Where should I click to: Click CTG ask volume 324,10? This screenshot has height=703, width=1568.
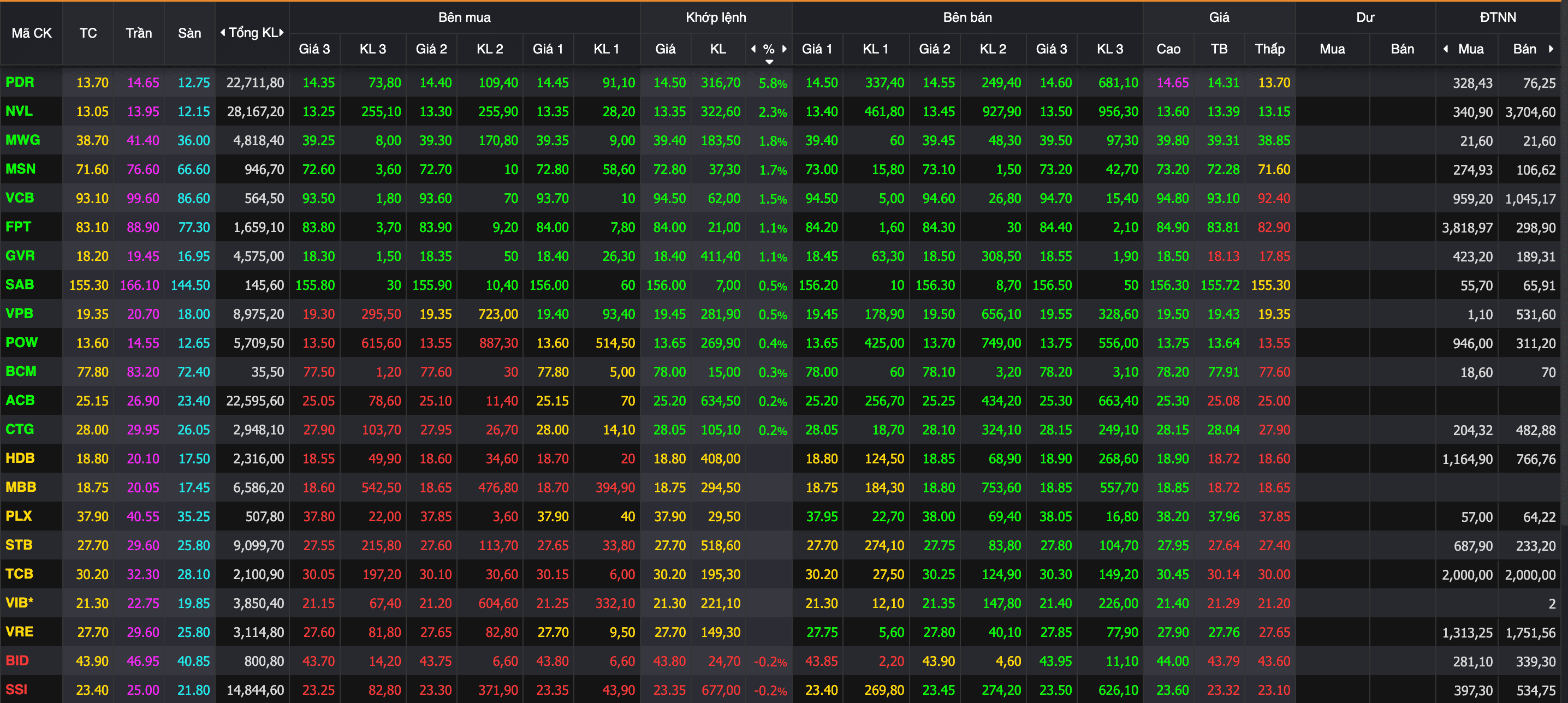click(1001, 429)
